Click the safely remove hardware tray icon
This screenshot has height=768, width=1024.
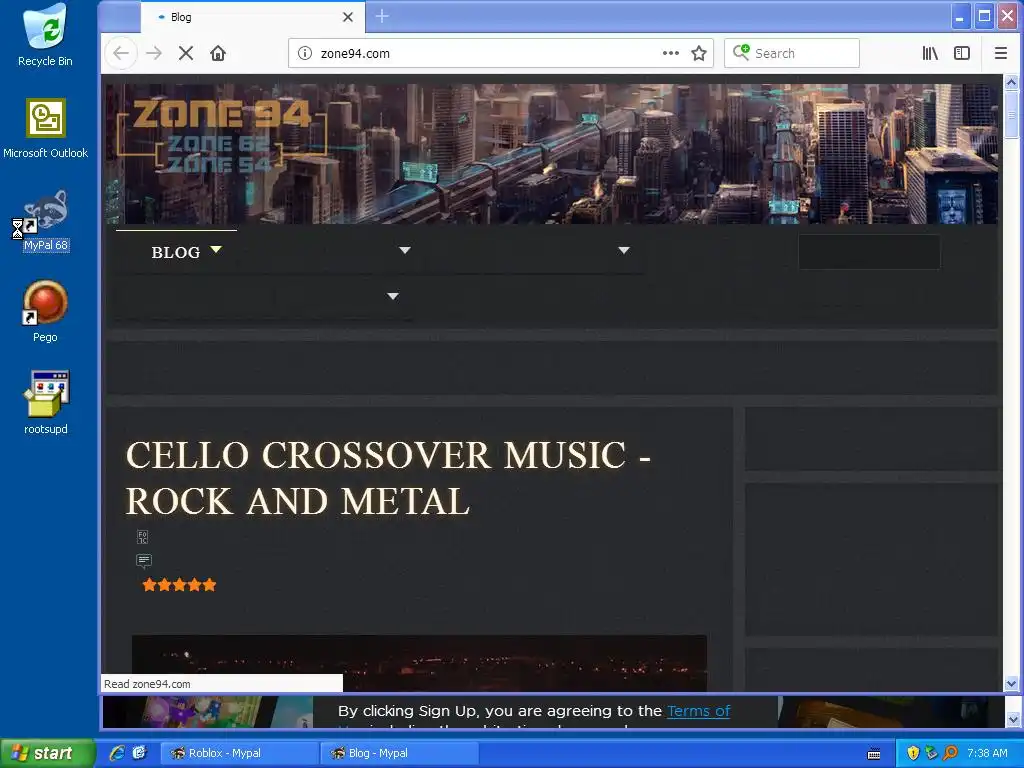coord(932,753)
